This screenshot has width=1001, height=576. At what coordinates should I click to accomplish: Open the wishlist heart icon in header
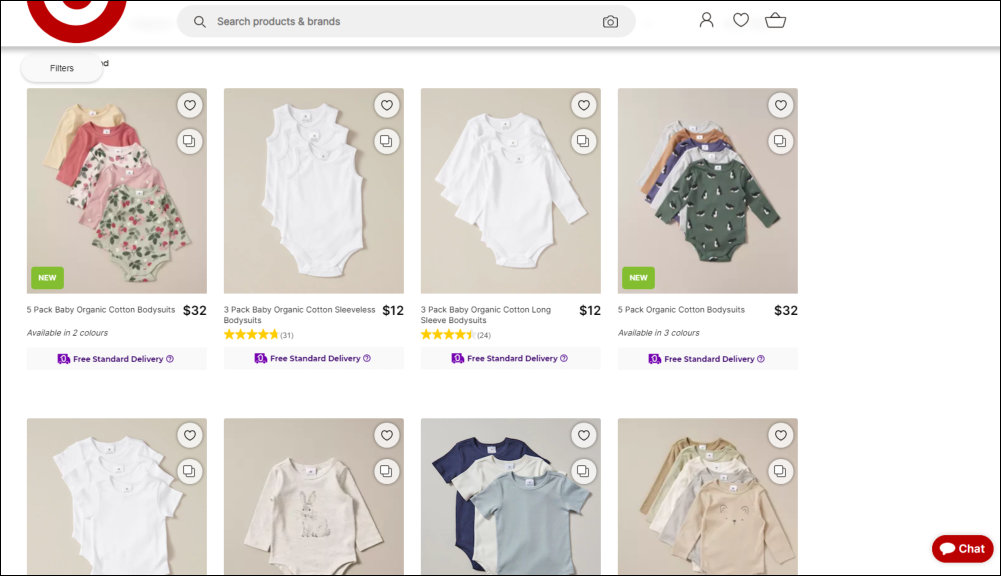[741, 20]
